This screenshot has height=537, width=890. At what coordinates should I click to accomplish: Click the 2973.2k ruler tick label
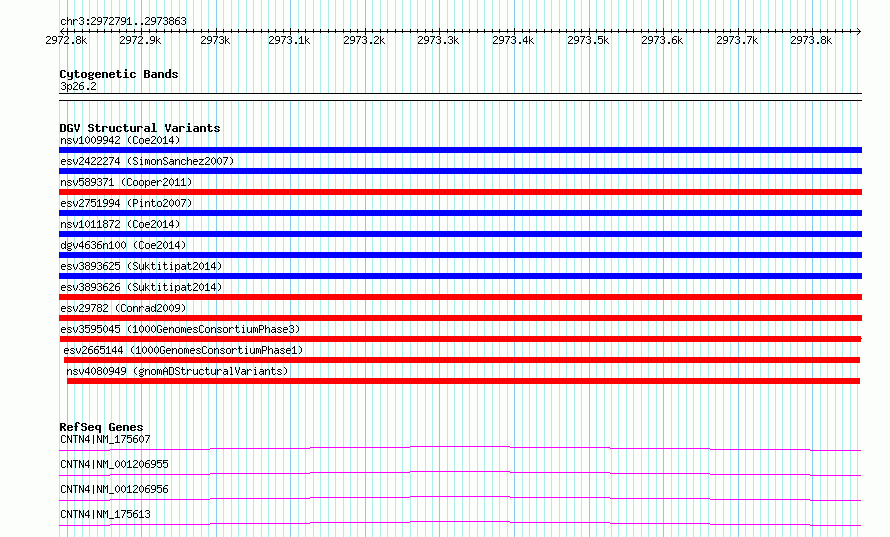point(364,40)
